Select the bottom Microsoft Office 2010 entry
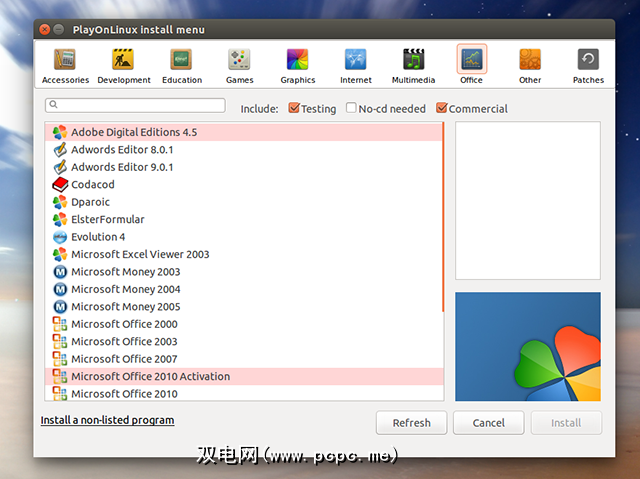Screen dimensions: 640x479 click(x=244, y=393)
